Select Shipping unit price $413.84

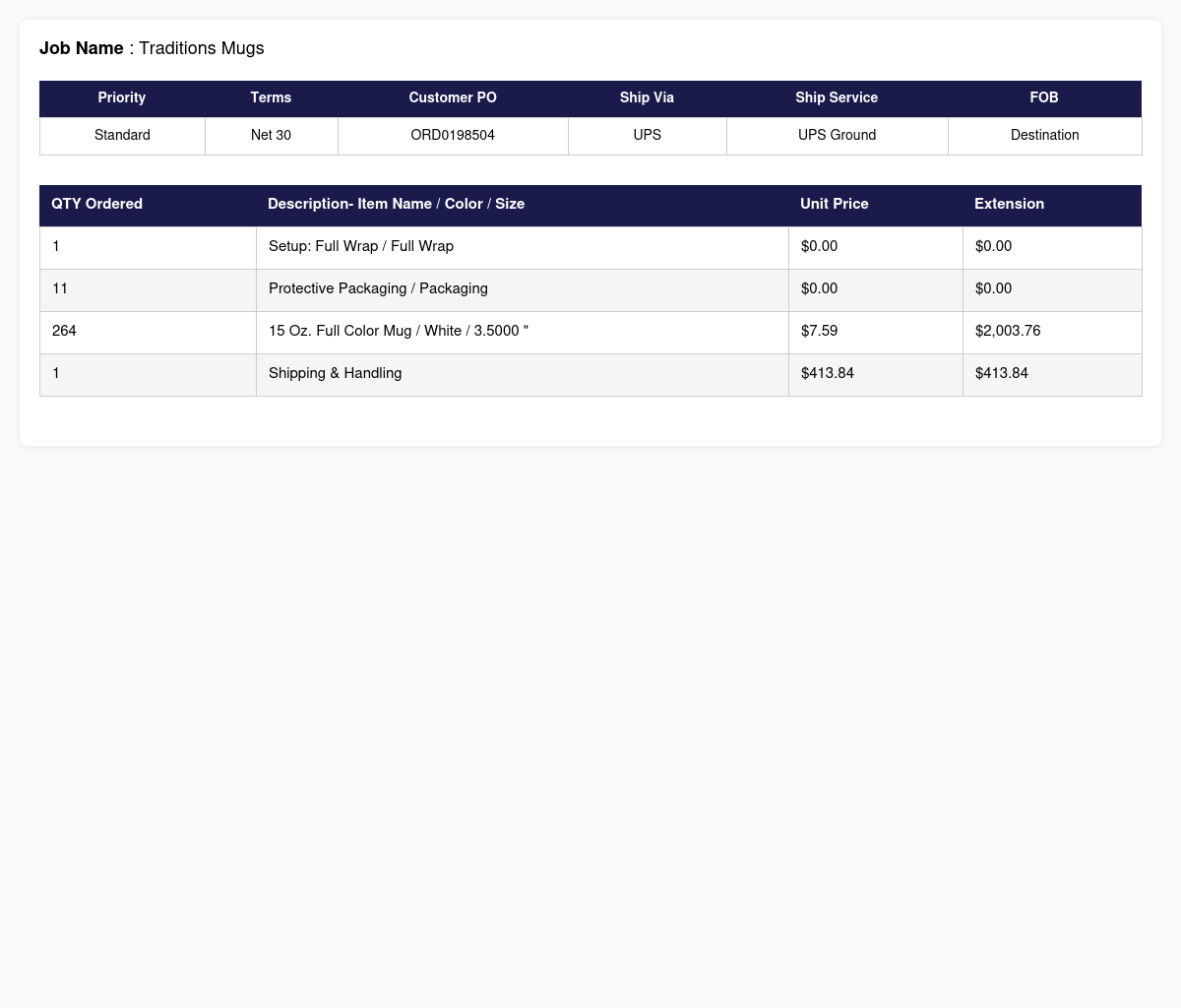click(876, 374)
